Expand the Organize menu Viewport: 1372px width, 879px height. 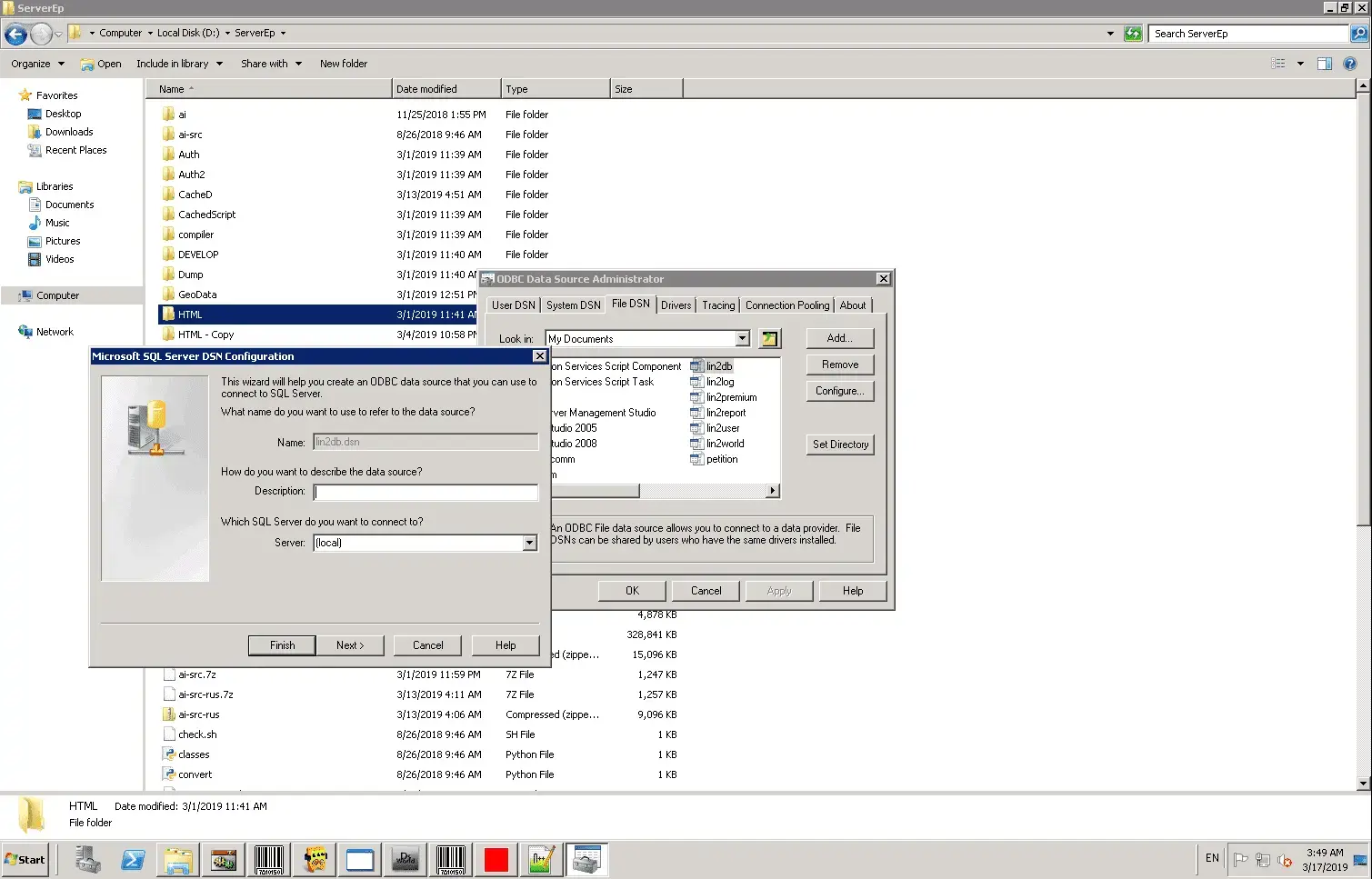(37, 64)
